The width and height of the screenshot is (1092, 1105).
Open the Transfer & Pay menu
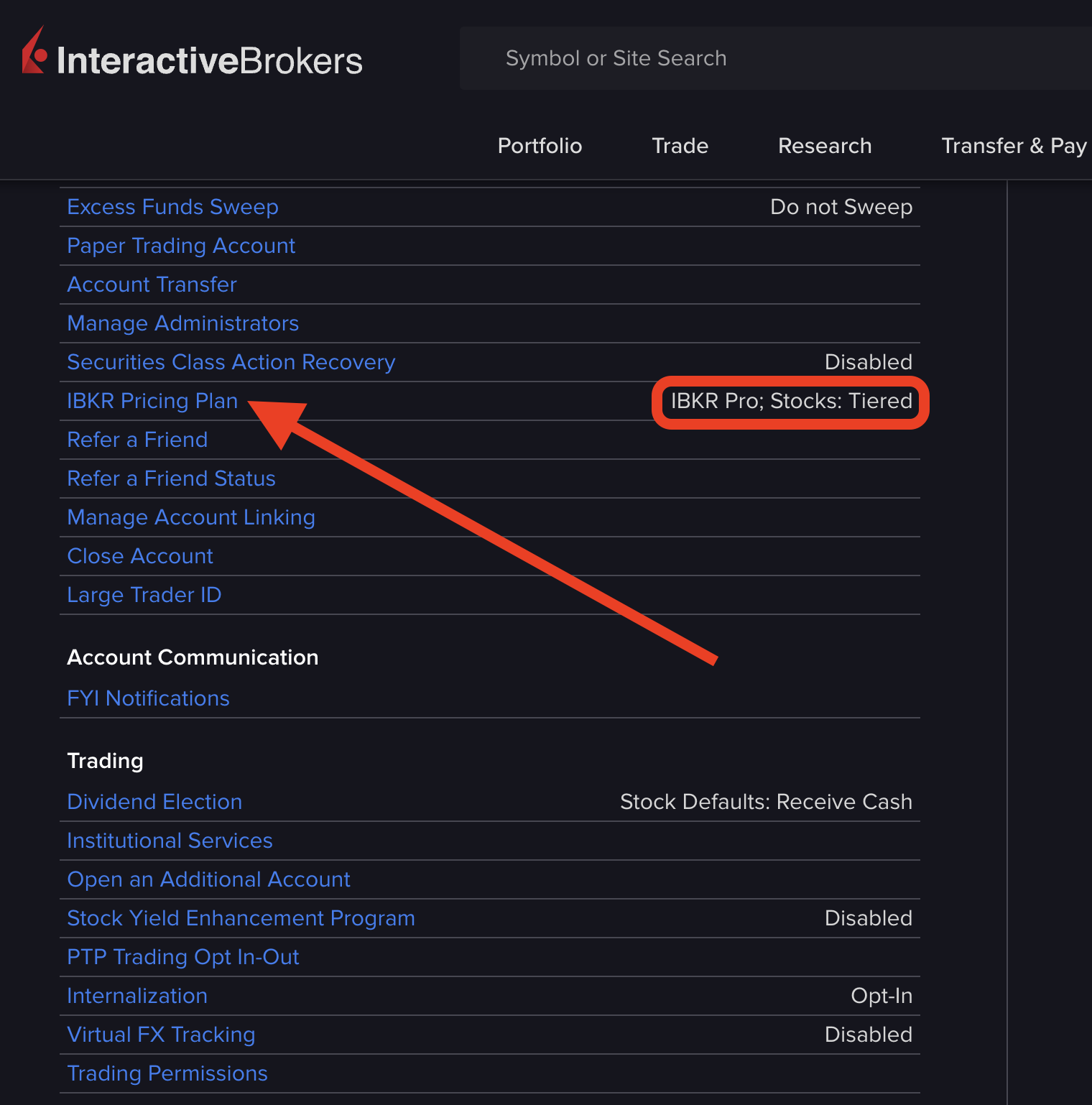pos(1014,146)
